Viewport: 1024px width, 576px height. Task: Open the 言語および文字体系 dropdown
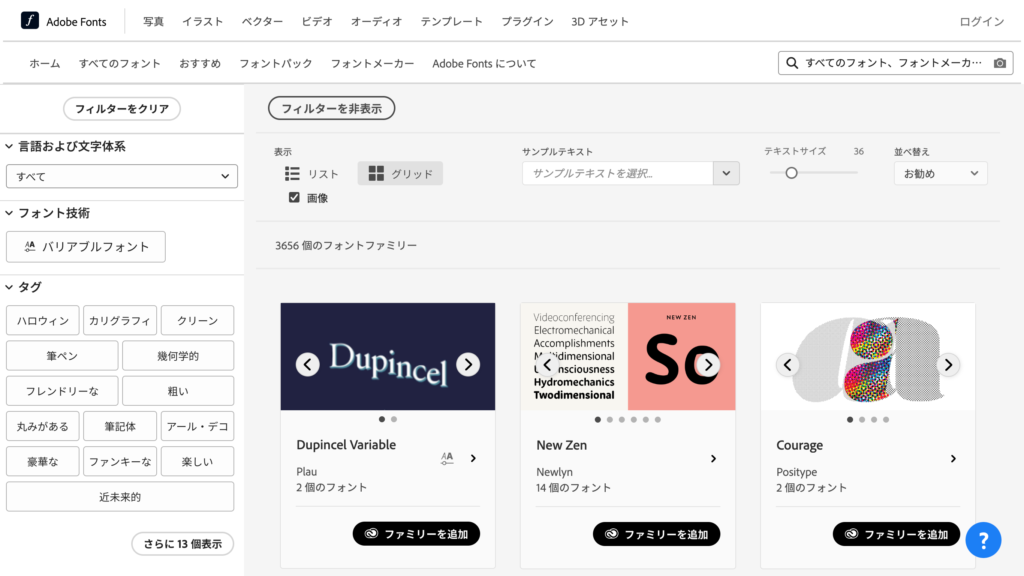[x=121, y=175]
